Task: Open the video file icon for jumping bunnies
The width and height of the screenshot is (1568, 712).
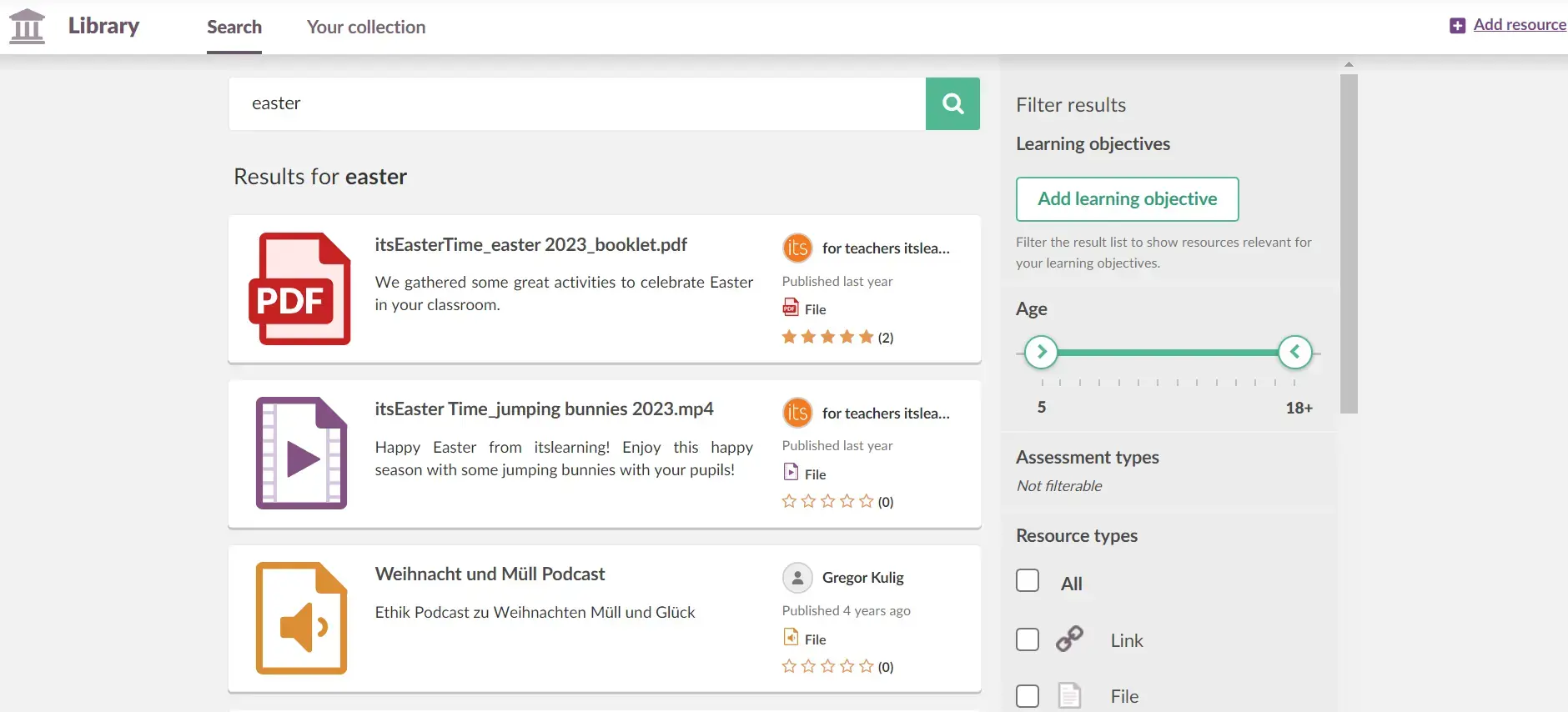Action: pyautogui.click(x=301, y=453)
